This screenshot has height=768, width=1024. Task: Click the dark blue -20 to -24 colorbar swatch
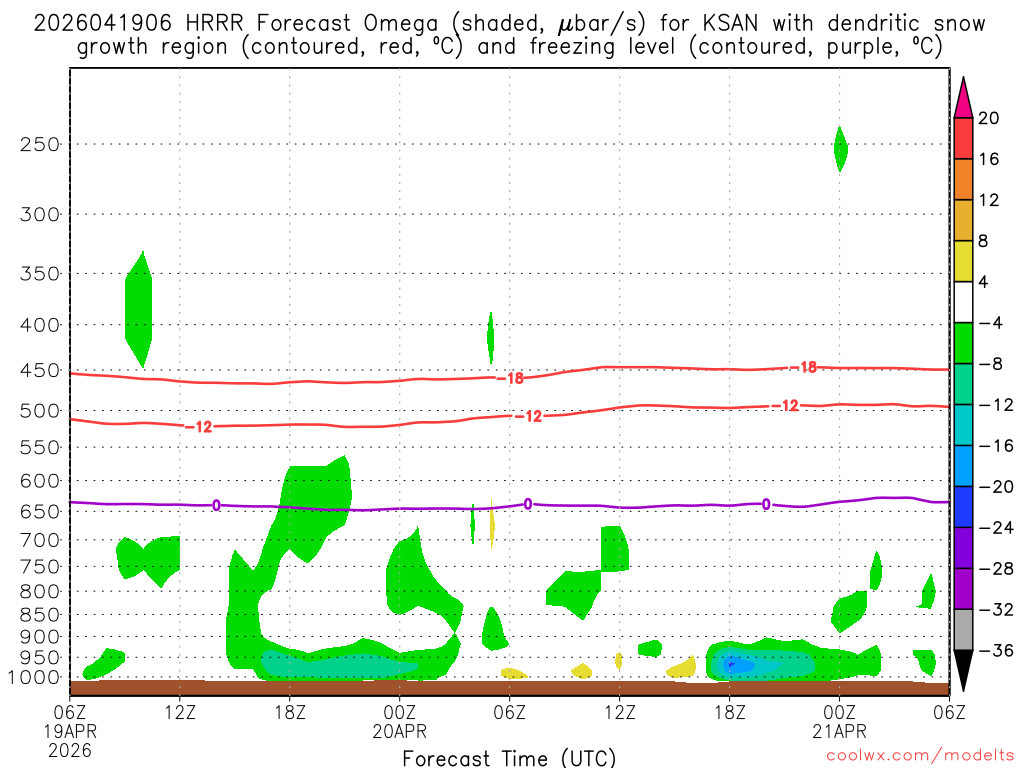(x=963, y=507)
